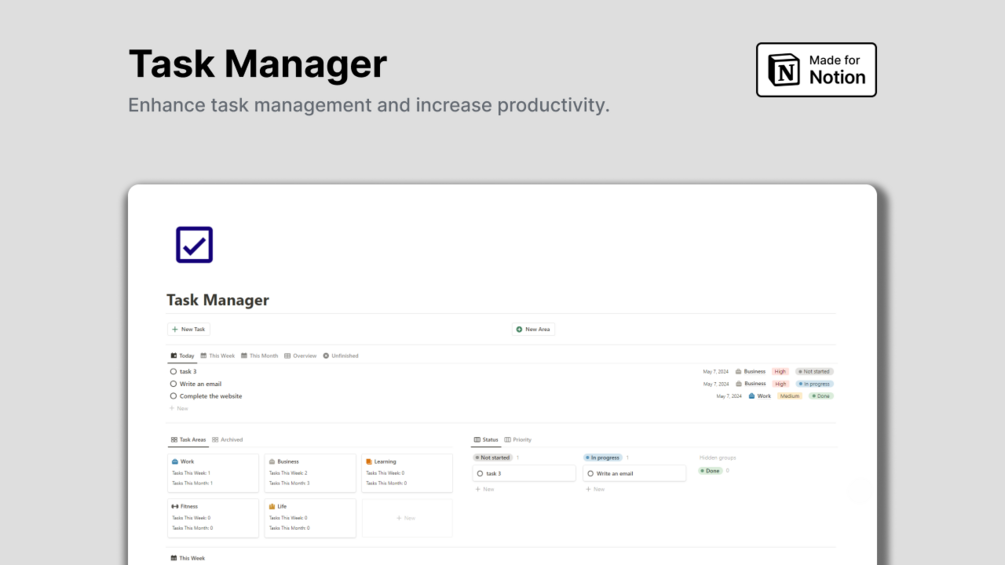Click the Business icon in the Task Areas card
1005x565 pixels.
[x=272, y=462]
